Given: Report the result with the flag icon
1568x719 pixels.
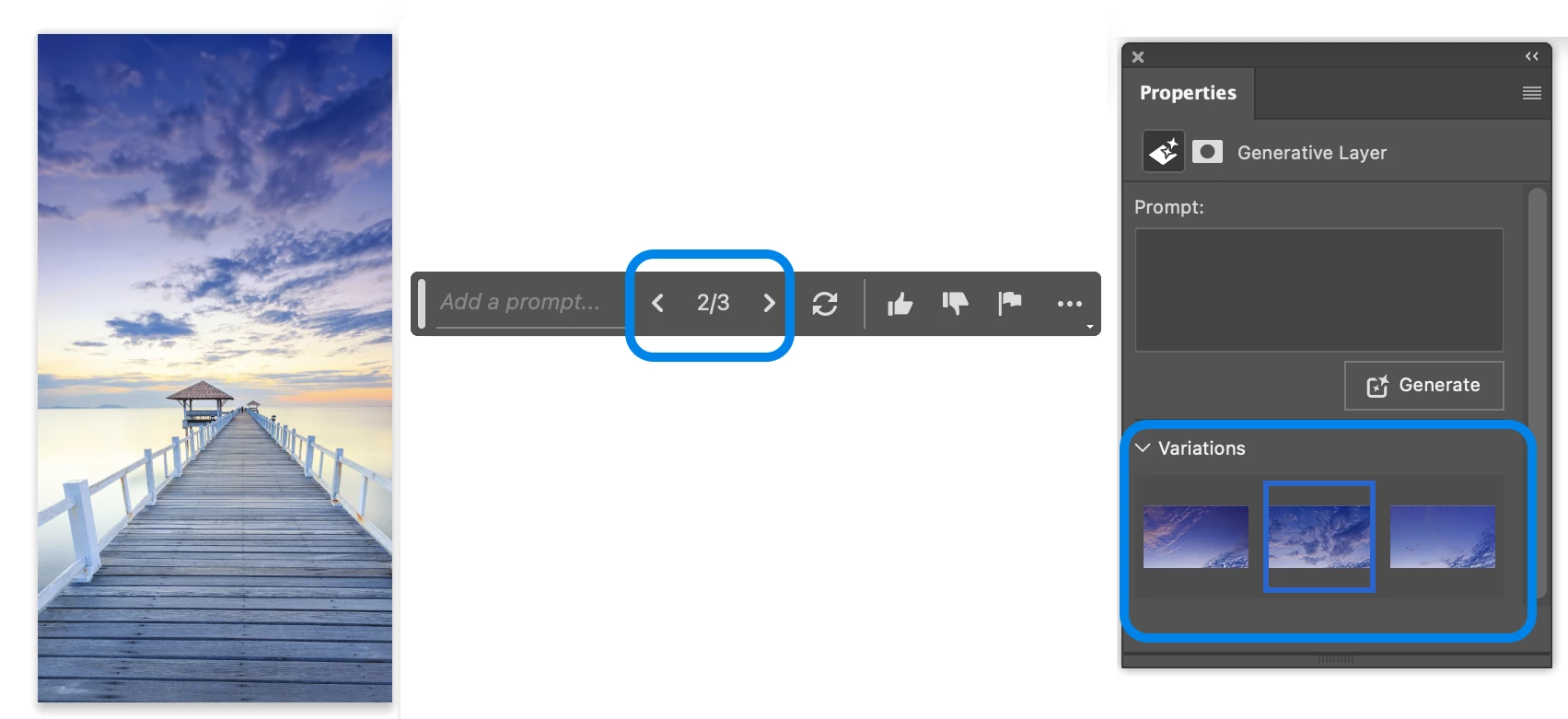Looking at the screenshot, I should tap(1010, 303).
